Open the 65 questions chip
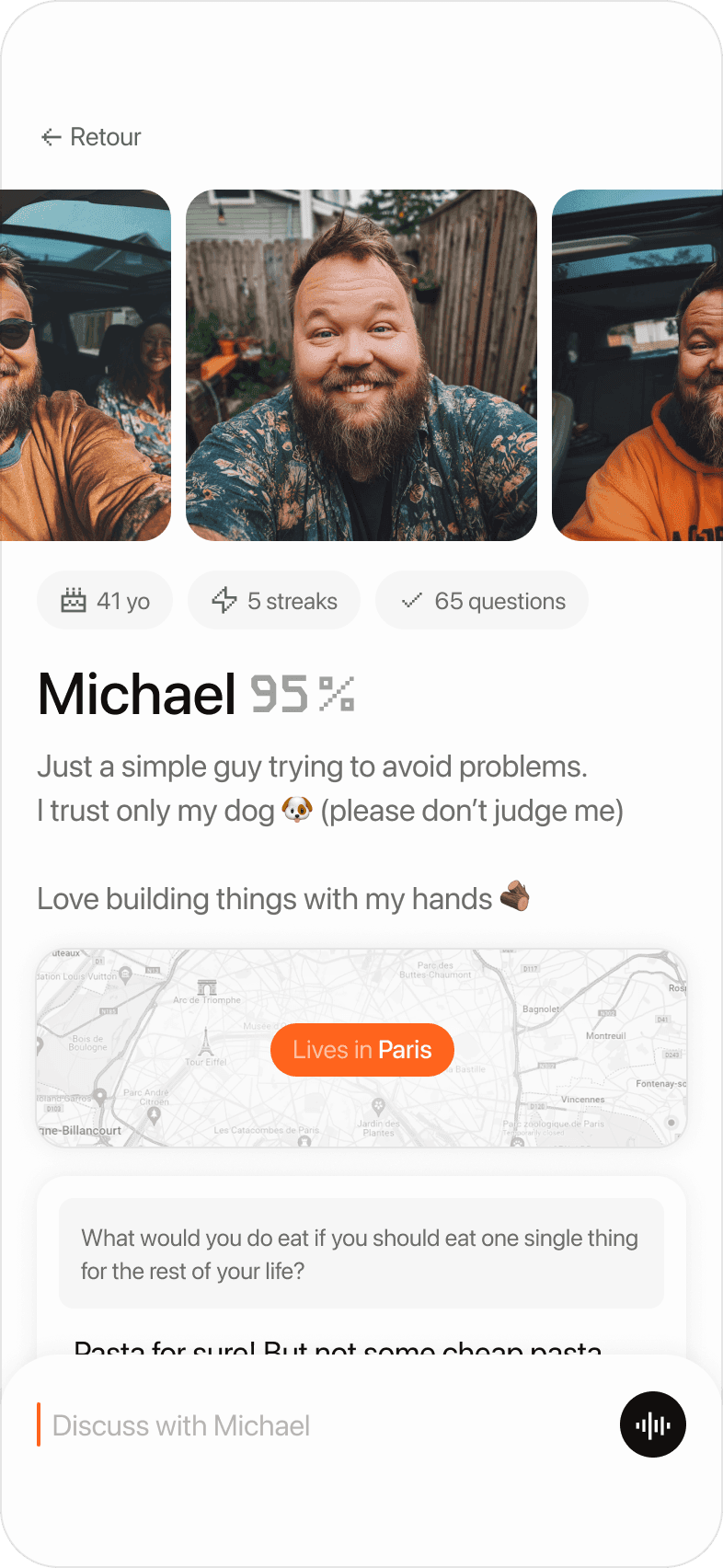This screenshot has width=723, height=1568. tap(482, 600)
